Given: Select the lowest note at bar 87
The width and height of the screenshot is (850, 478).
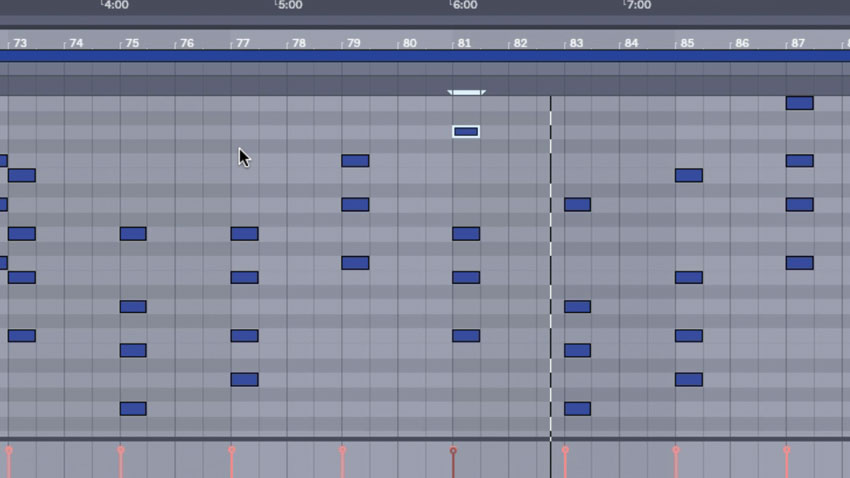Looking at the screenshot, I should (x=800, y=263).
